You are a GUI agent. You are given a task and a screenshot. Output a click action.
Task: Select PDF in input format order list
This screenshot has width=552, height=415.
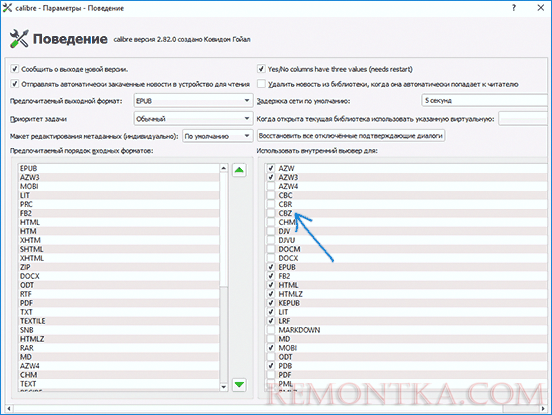pos(119,303)
